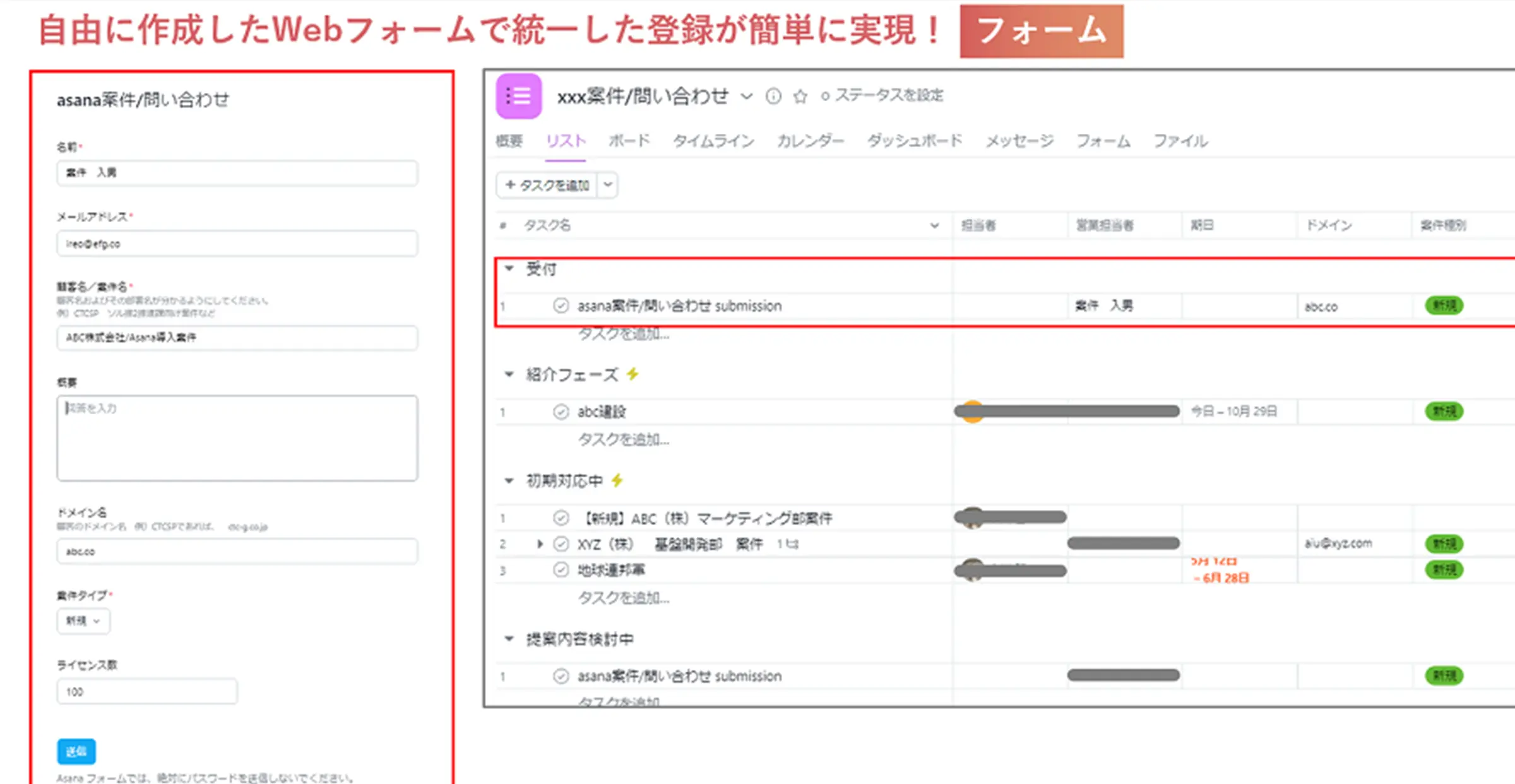Switch to the ファイル tab
Image resolution: width=1515 pixels, height=784 pixels.
1180,141
